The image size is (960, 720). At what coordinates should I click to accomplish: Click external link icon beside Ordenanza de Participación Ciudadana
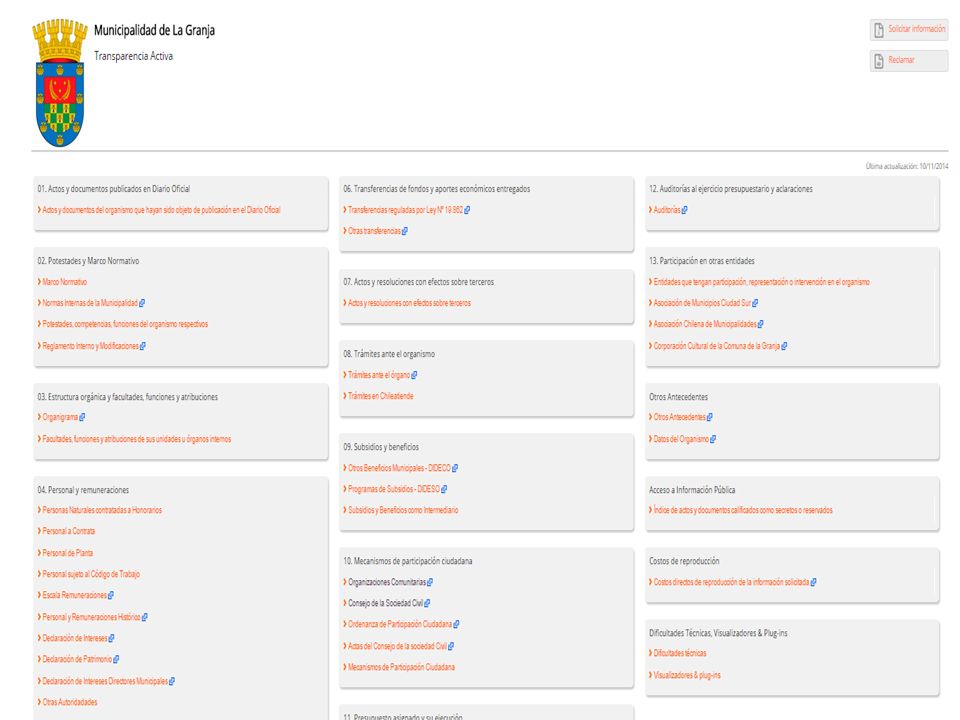point(456,624)
